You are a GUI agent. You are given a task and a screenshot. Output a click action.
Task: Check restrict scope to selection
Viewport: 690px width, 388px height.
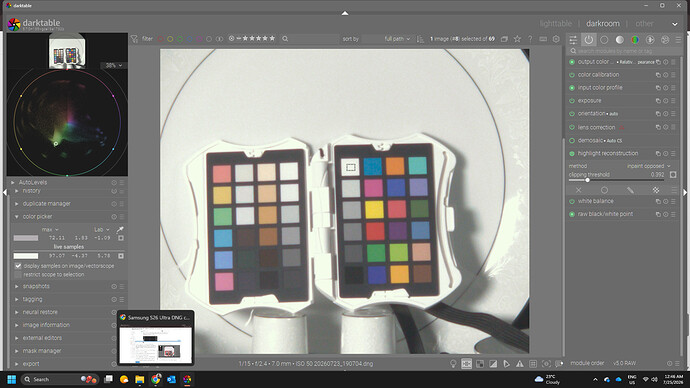coord(18,275)
